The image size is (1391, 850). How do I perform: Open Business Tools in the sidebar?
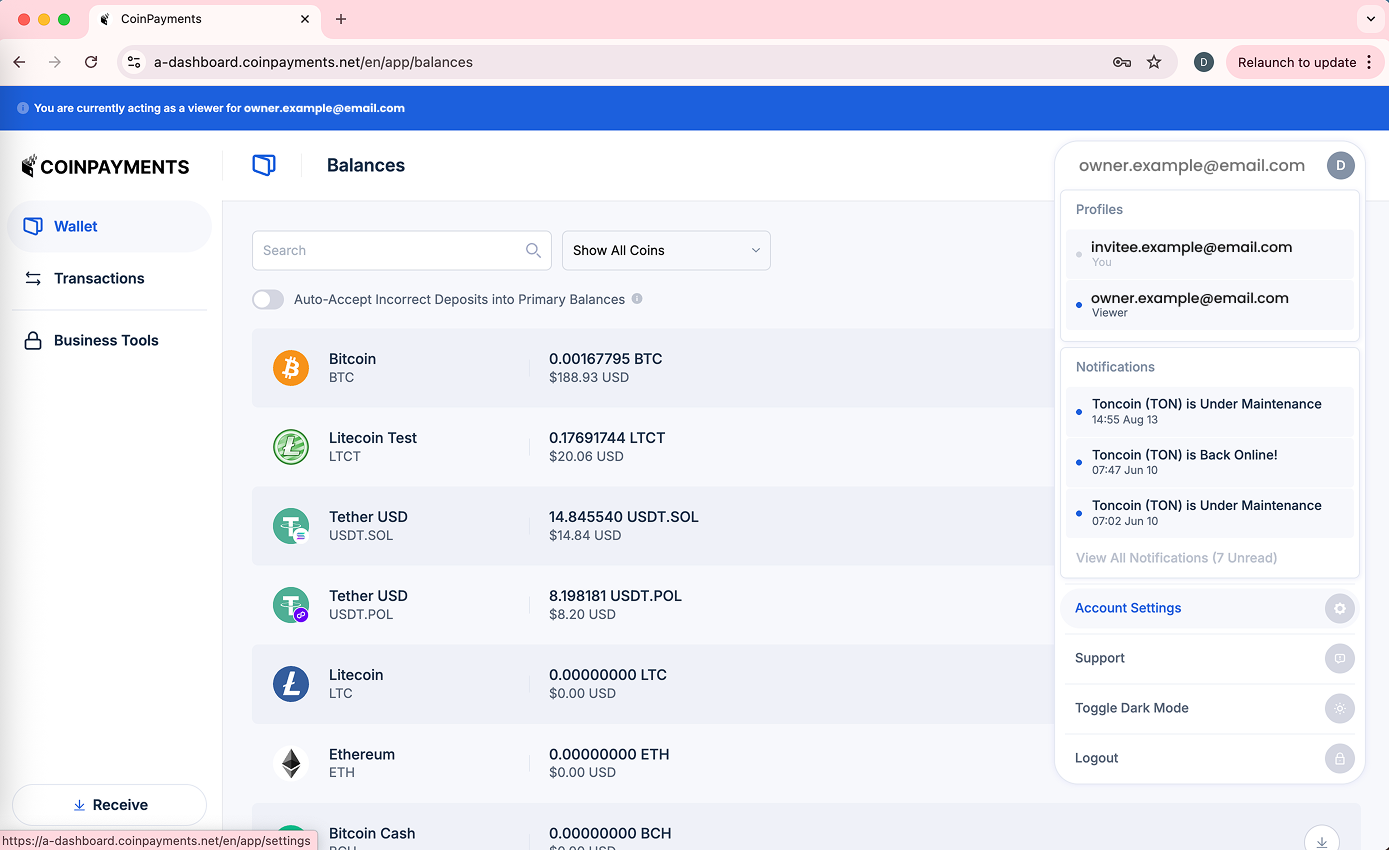point(106,340)
